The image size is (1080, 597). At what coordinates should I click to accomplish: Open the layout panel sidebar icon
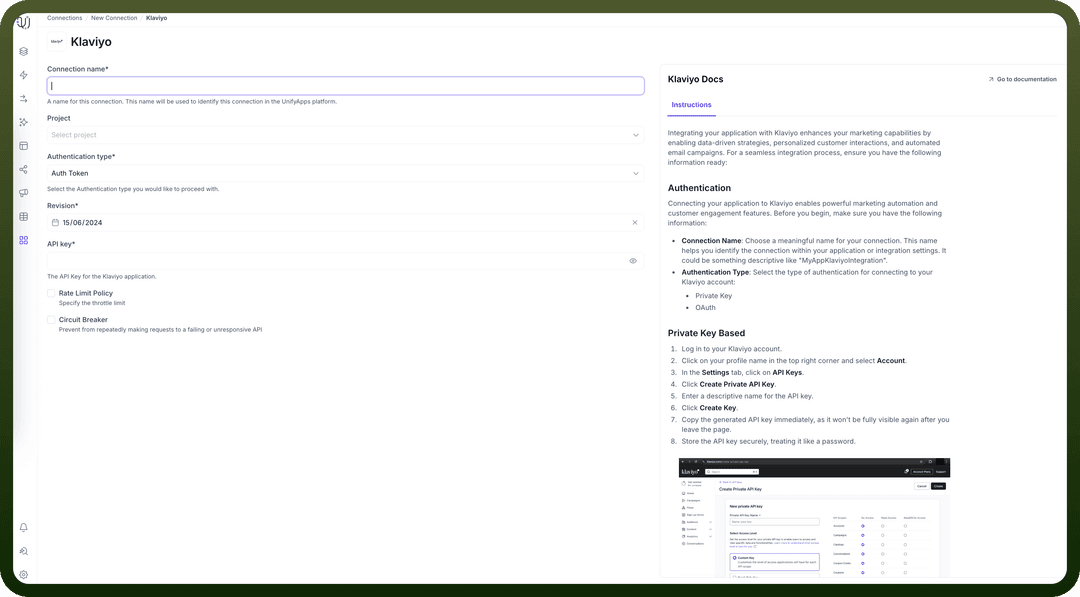(x=23, y=146)
